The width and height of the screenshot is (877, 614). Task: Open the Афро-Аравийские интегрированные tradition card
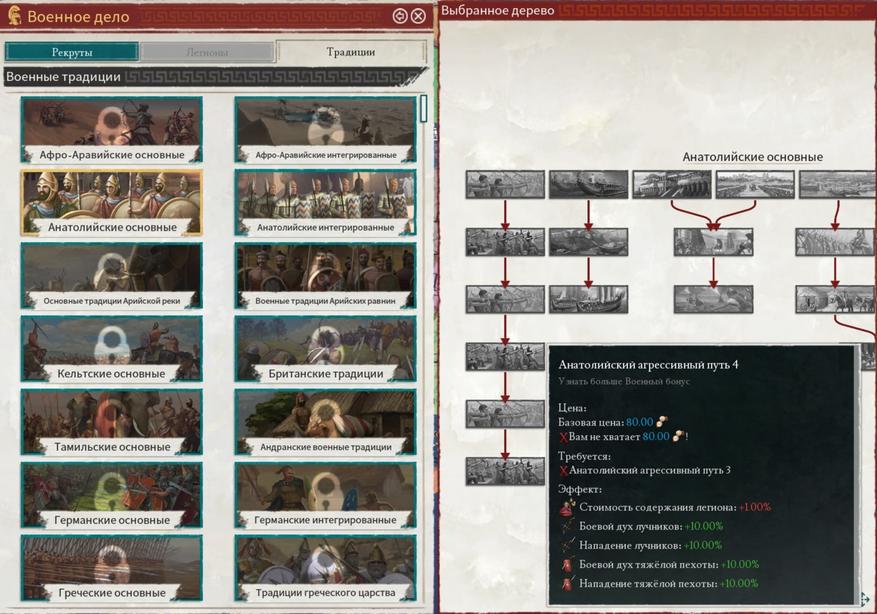pos(326,130)
